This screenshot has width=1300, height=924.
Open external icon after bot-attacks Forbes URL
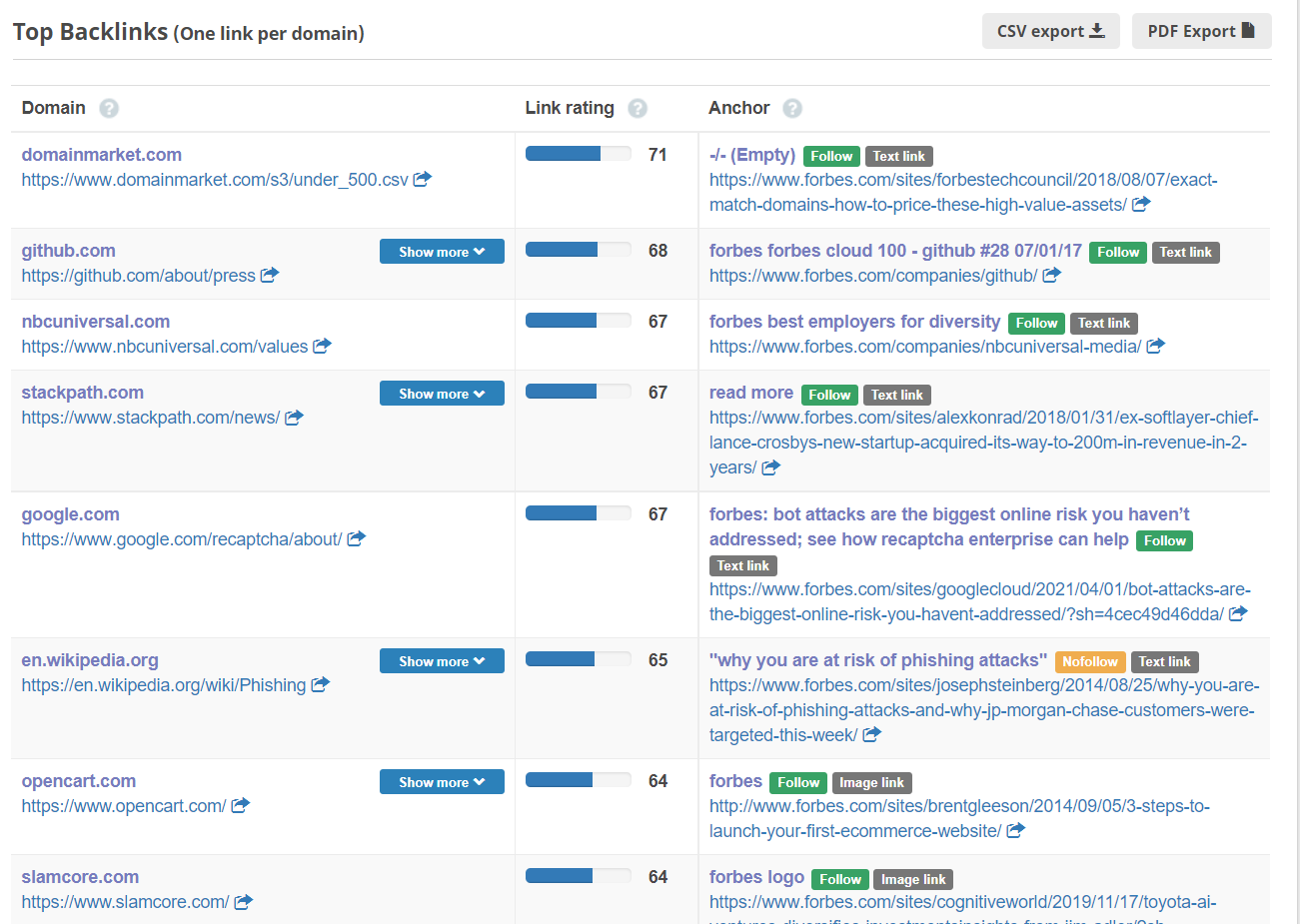(1238, 613)
